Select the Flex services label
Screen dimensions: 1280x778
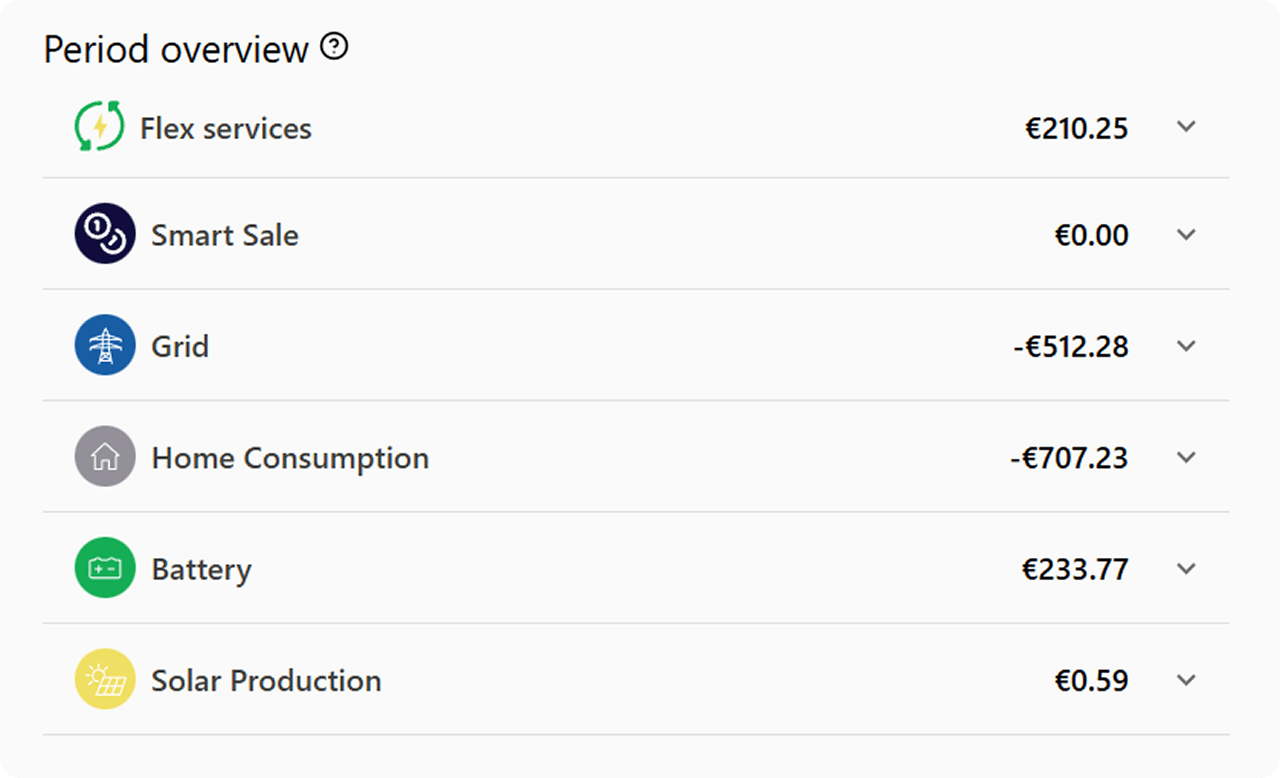coord(226,129)
